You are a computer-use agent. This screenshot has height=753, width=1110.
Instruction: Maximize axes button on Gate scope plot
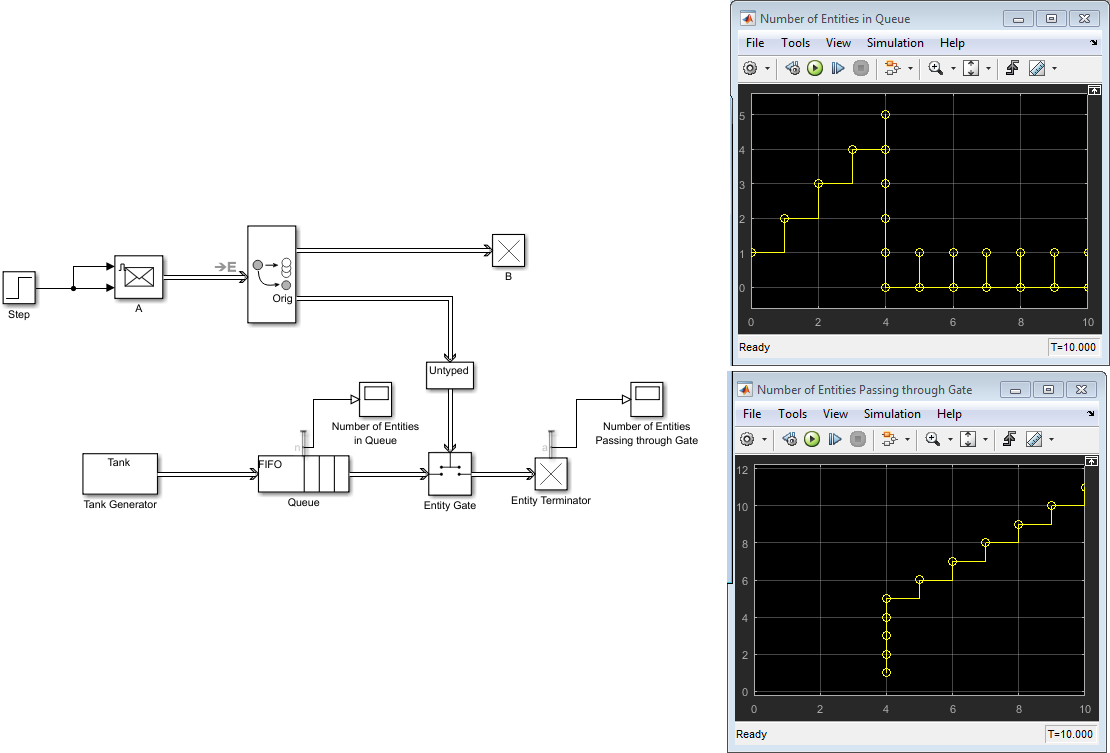tap(1091, 461)
